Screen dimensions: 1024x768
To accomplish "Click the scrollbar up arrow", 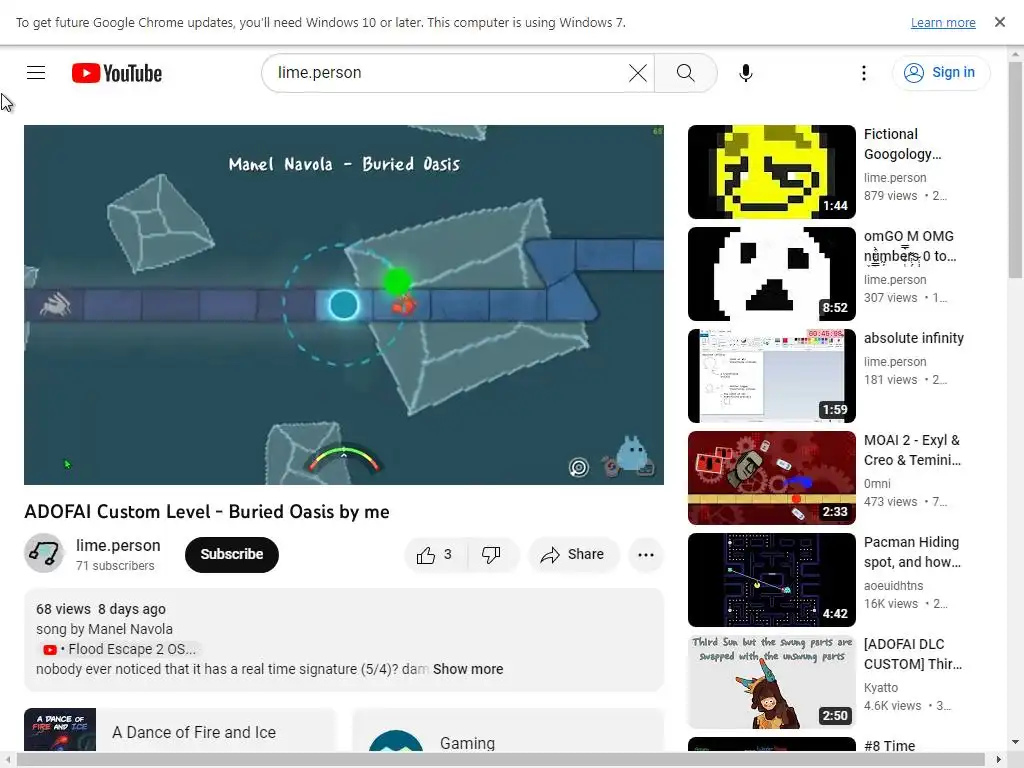I will [x=1015, y=54].
